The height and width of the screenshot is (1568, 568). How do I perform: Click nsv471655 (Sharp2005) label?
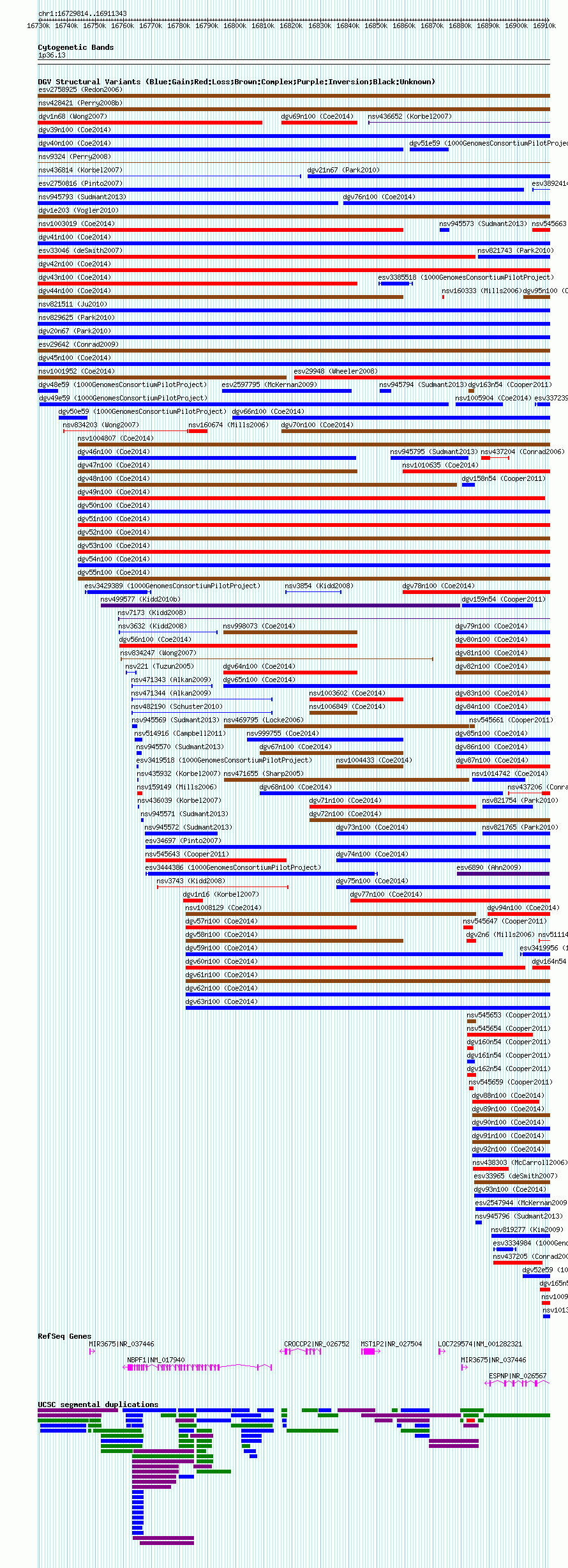click(x=264, y=773)
